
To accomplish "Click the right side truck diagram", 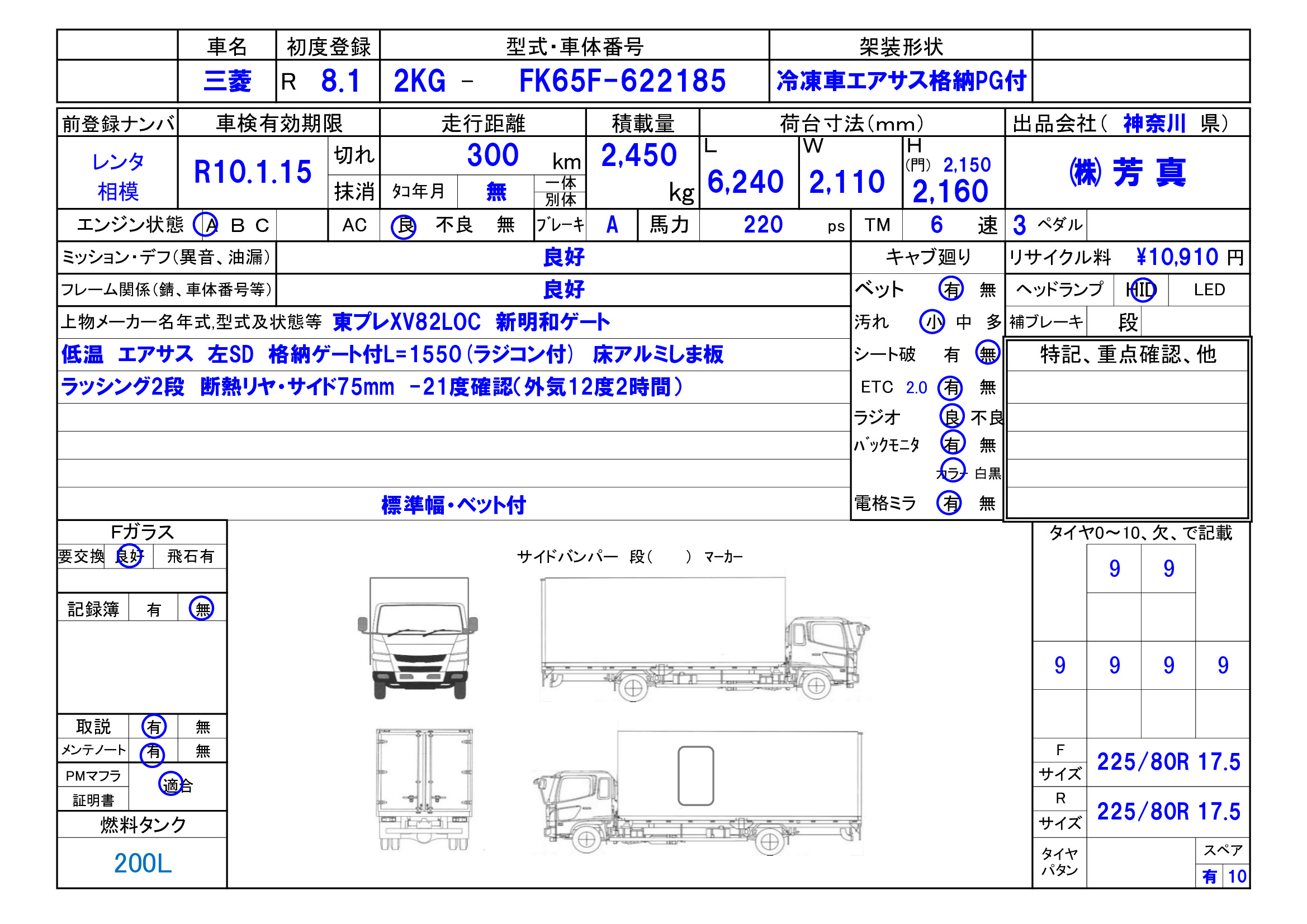I will [x=704, y=640].
